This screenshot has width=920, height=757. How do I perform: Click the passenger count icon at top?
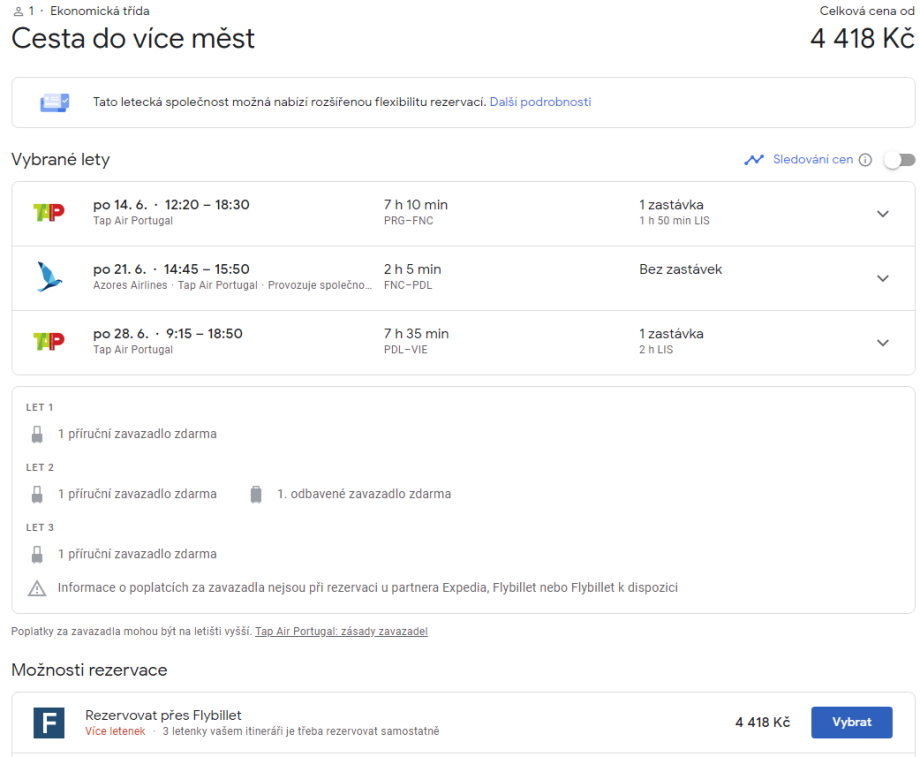[x=18, y=11]
